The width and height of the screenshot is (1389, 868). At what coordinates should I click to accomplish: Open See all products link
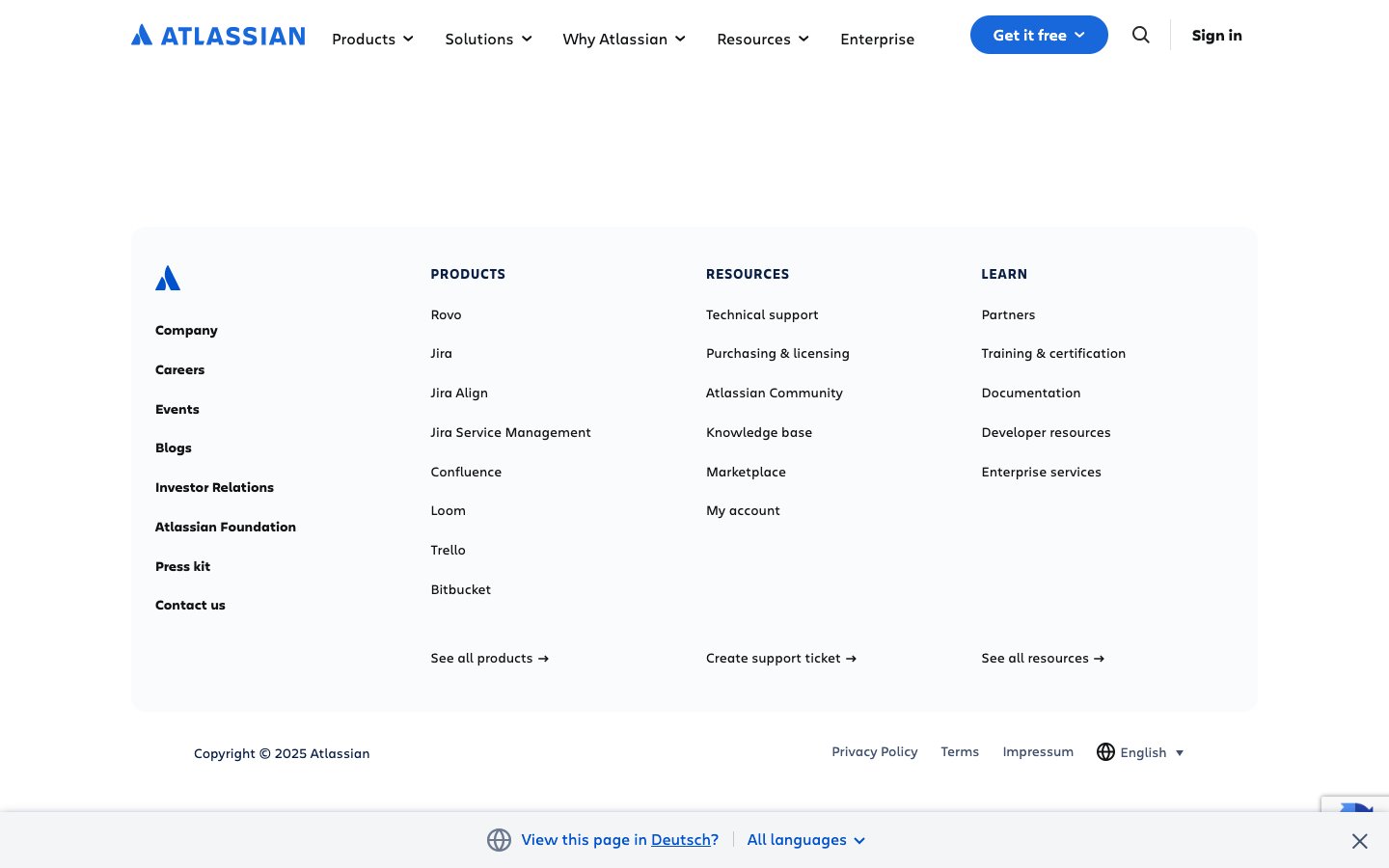point(489,658)
